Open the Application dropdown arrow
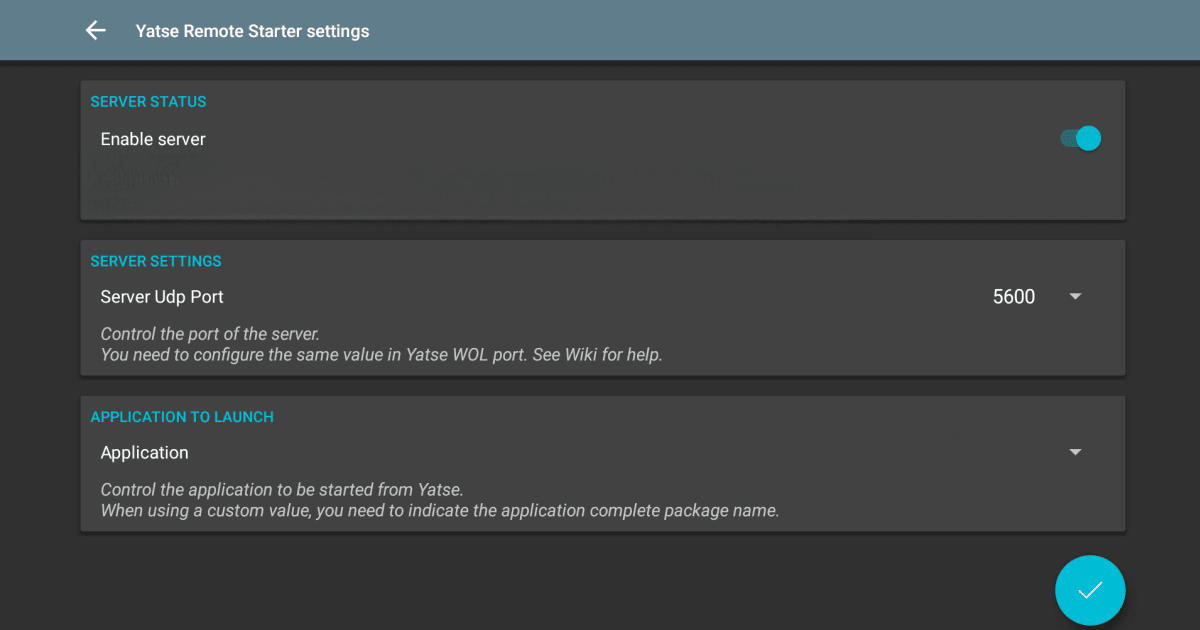Viewport: 1200px width, 630px height. point(1075,453)
